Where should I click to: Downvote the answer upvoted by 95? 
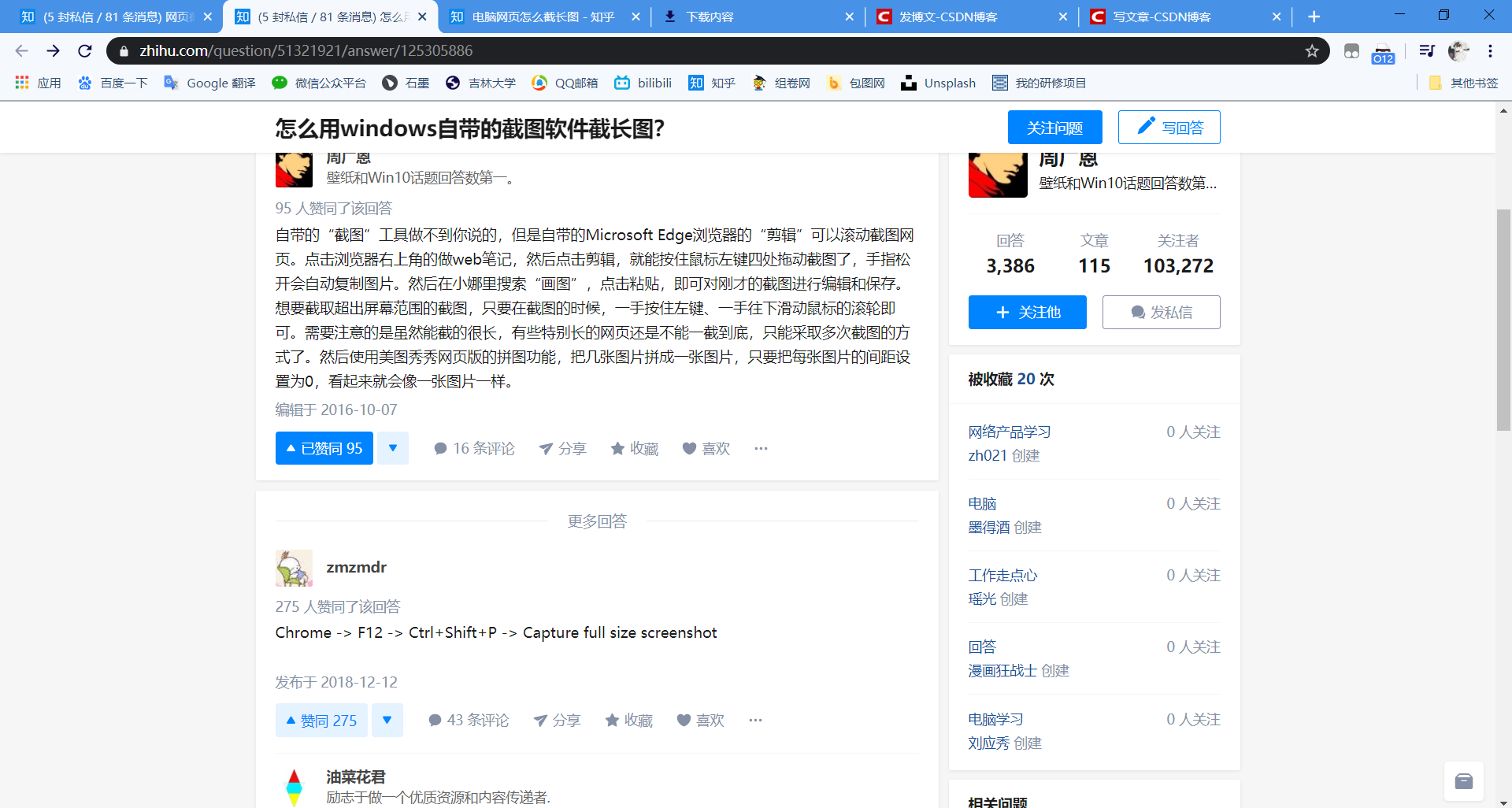392,448
